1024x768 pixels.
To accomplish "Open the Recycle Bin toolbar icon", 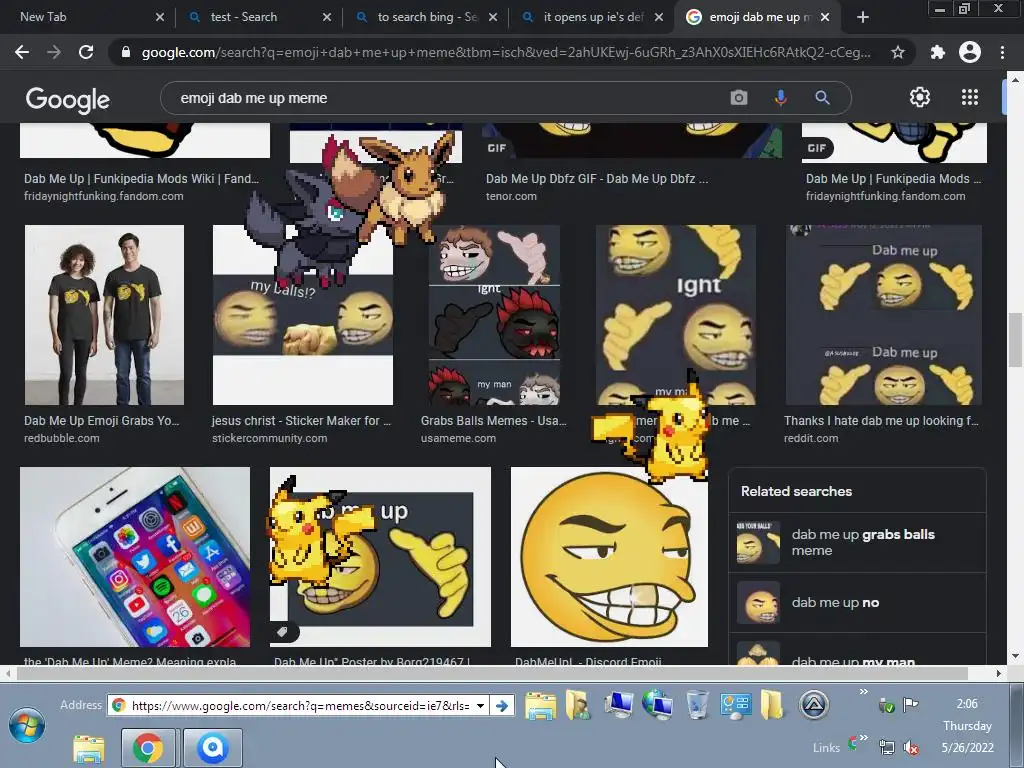I will (x=697, y=705).
